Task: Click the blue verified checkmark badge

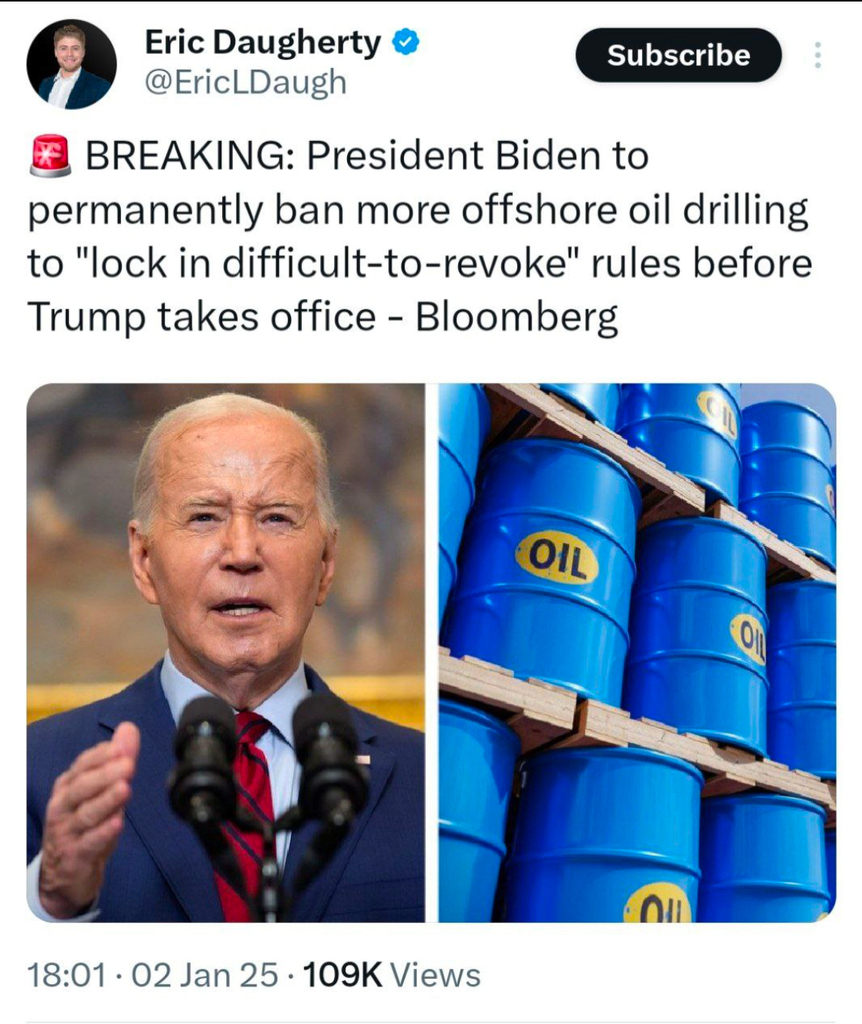Action: [405, 42]
